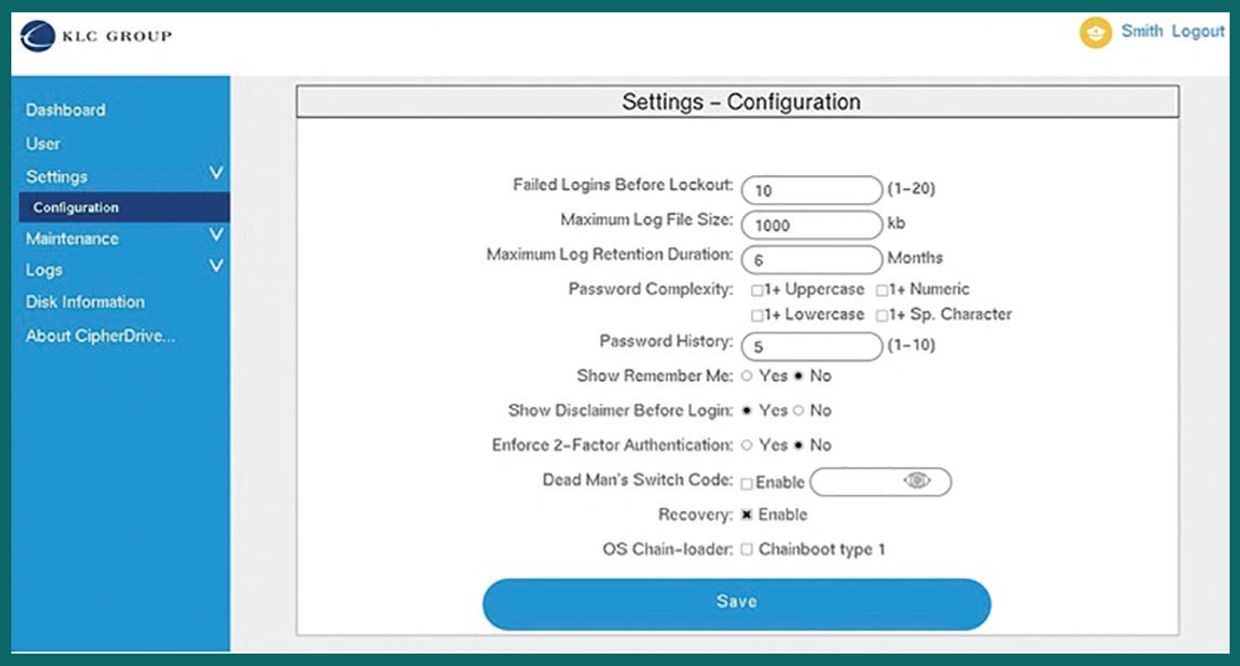Select Yes for Enforce 2-Factor Authentication
1240x666 pixels.
click(747, 446)
